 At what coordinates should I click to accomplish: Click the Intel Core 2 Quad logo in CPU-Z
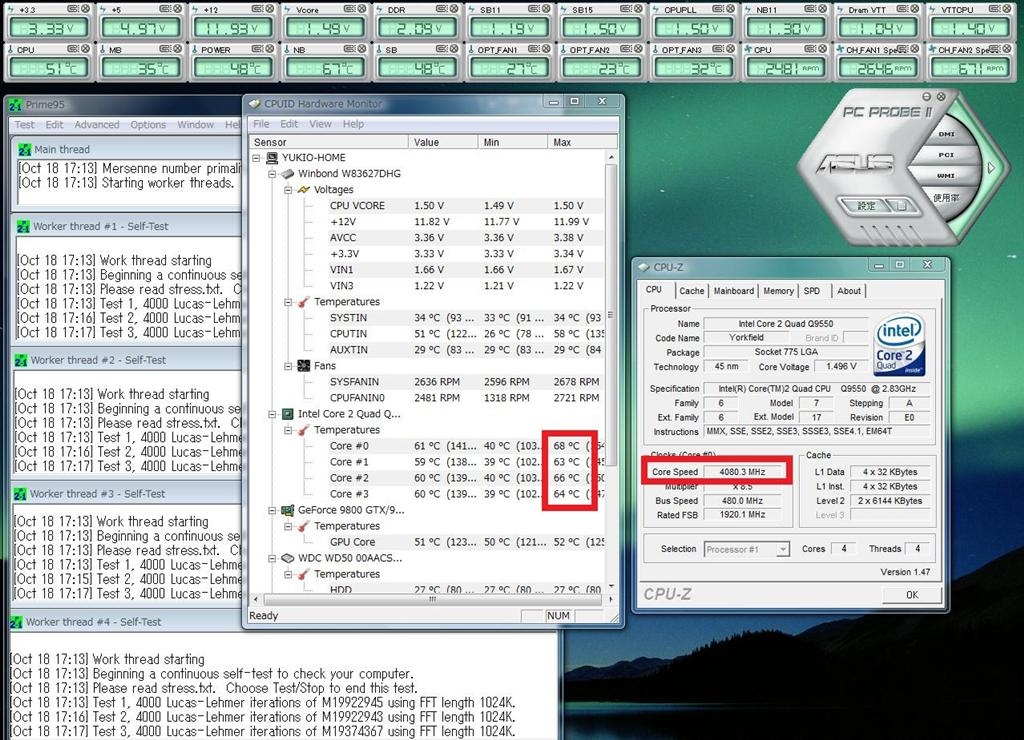point(900,345)
